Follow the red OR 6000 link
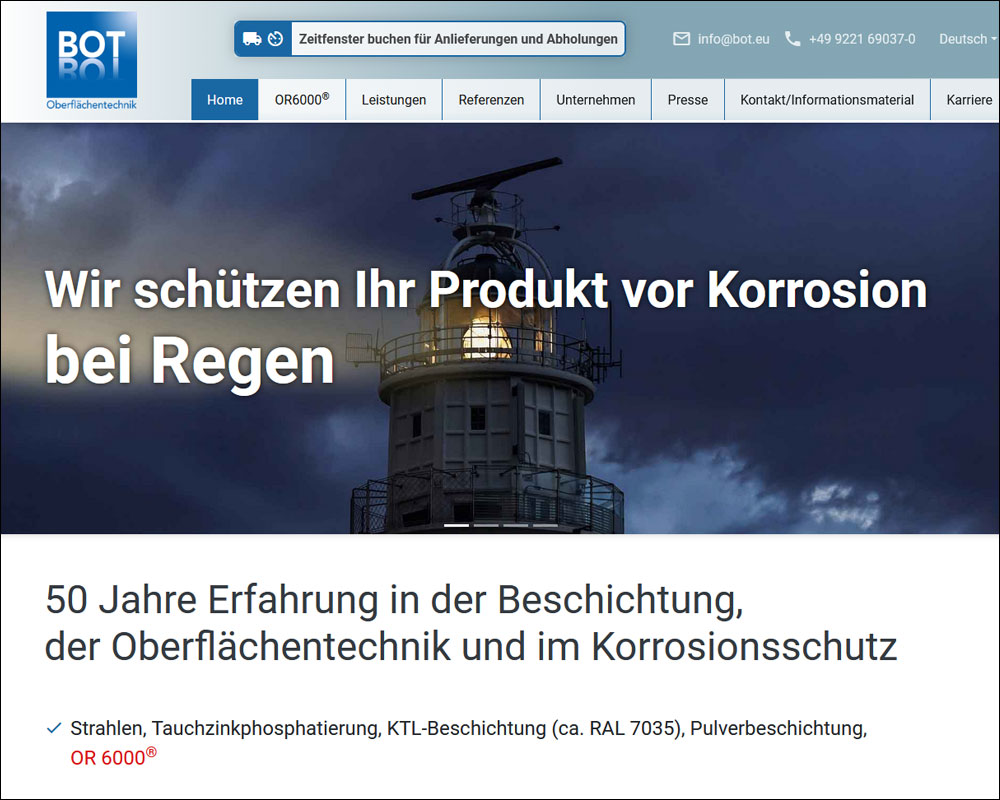 click(x=108, y=758)
